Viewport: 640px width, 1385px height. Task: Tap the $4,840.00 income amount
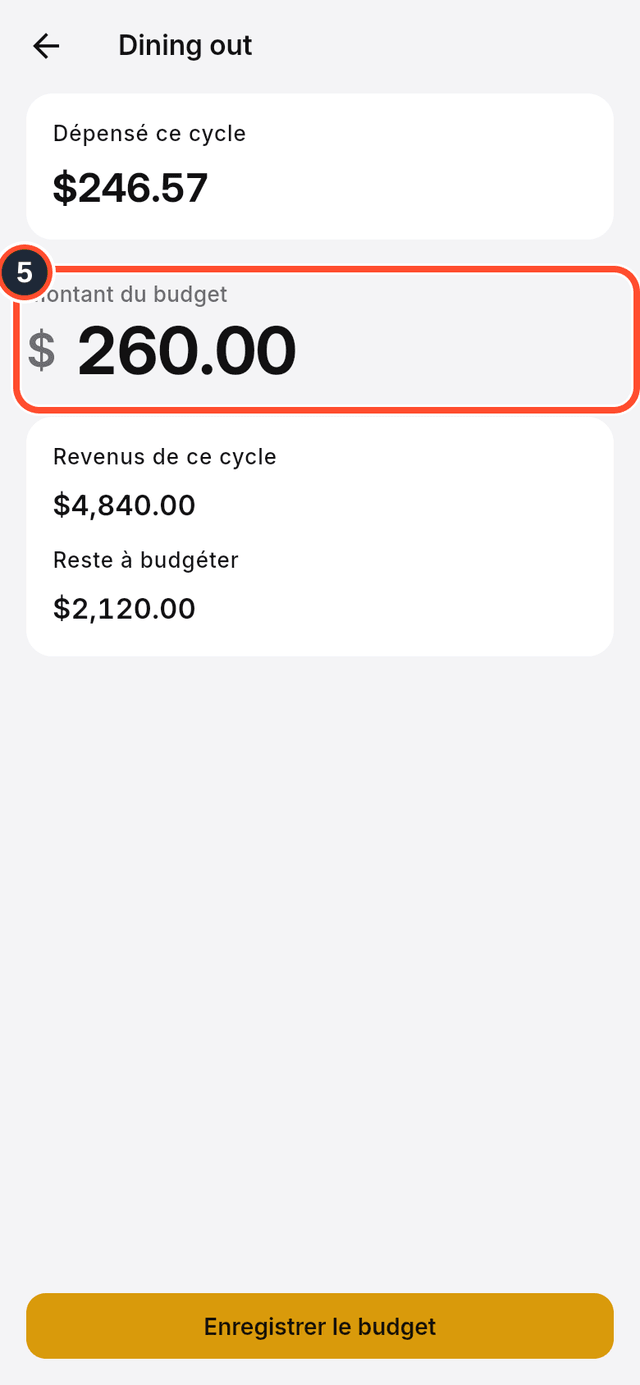[124, 506]
